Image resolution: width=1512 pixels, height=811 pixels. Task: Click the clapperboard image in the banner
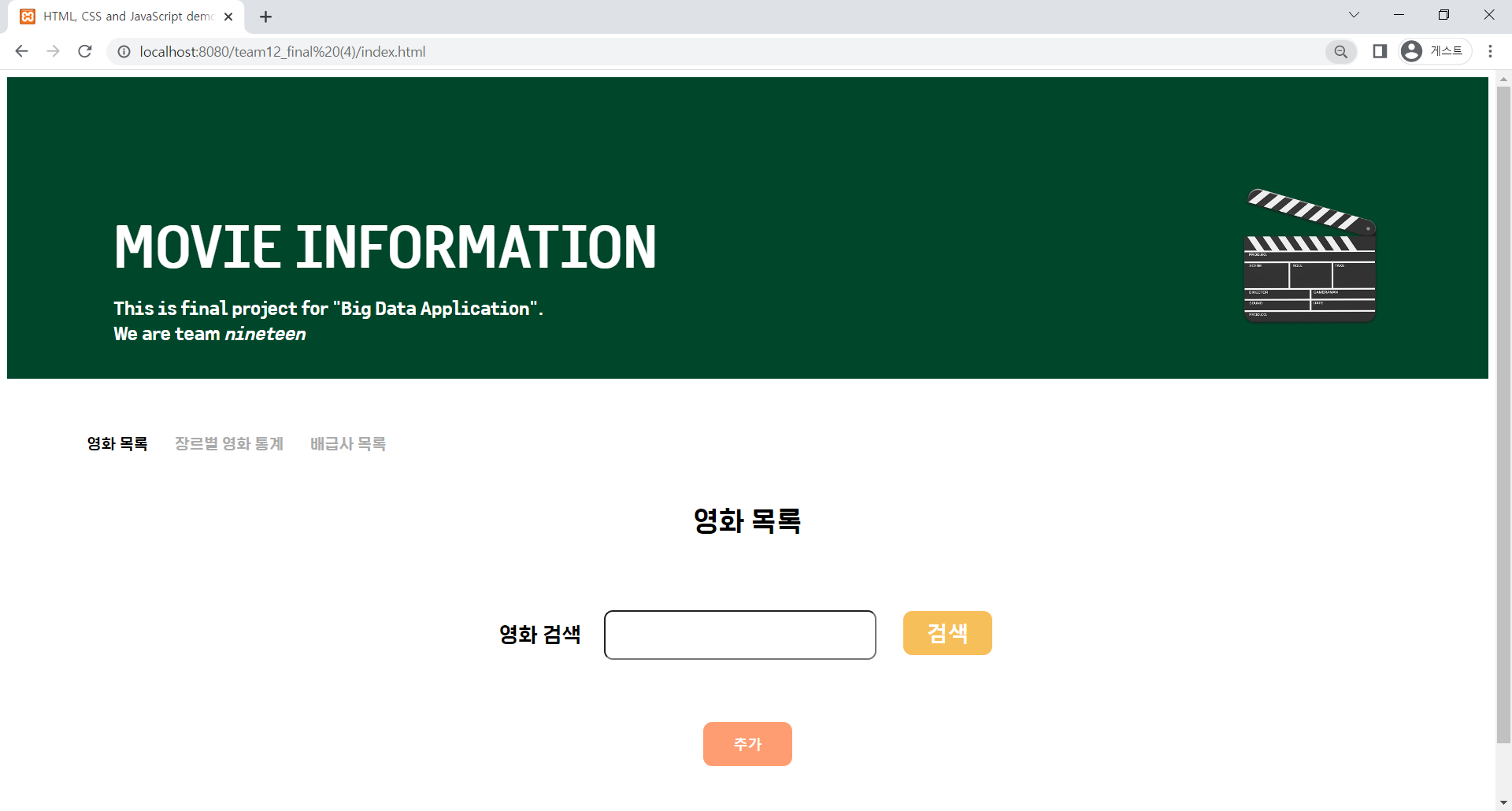1310,255
